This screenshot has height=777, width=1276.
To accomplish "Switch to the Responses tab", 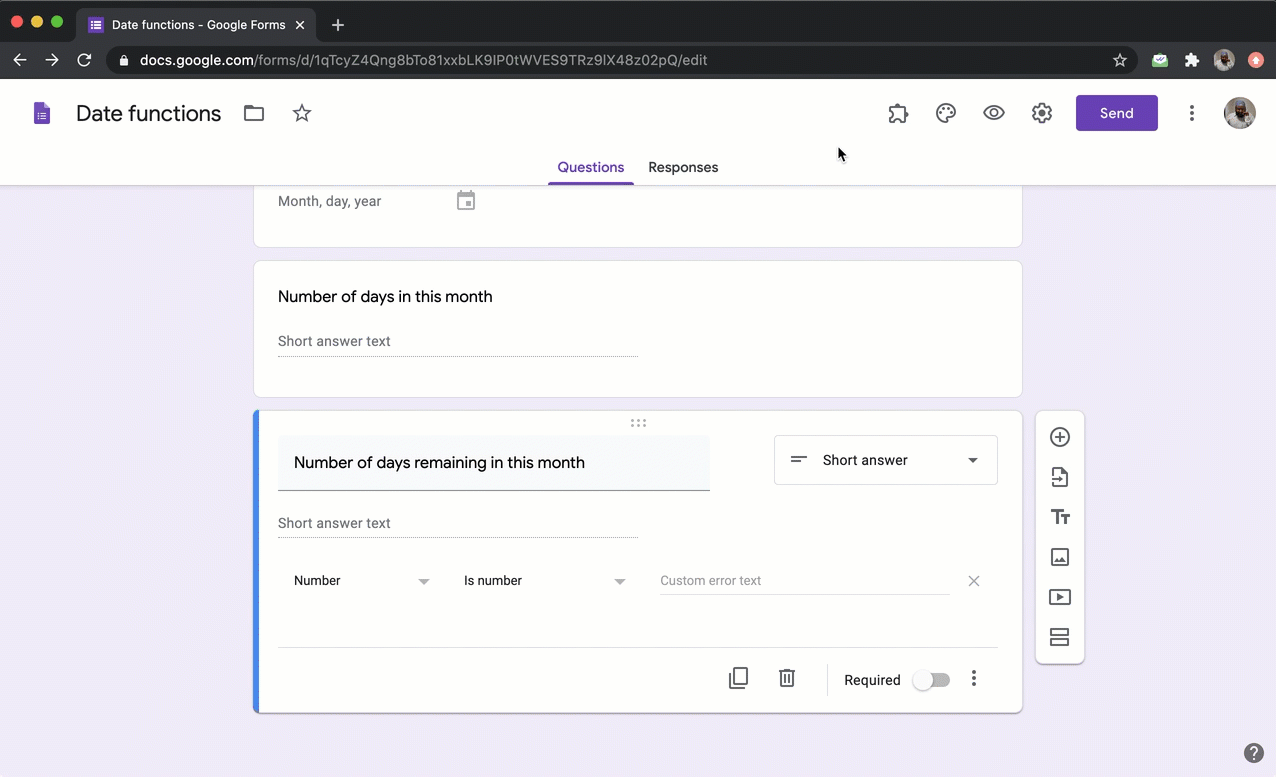I will [x=683, y=167].
